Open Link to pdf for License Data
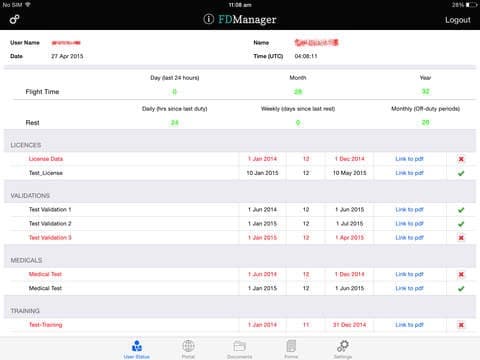This screenshot has height=360, width=480. pyautogui.click(x=409, y=159)
